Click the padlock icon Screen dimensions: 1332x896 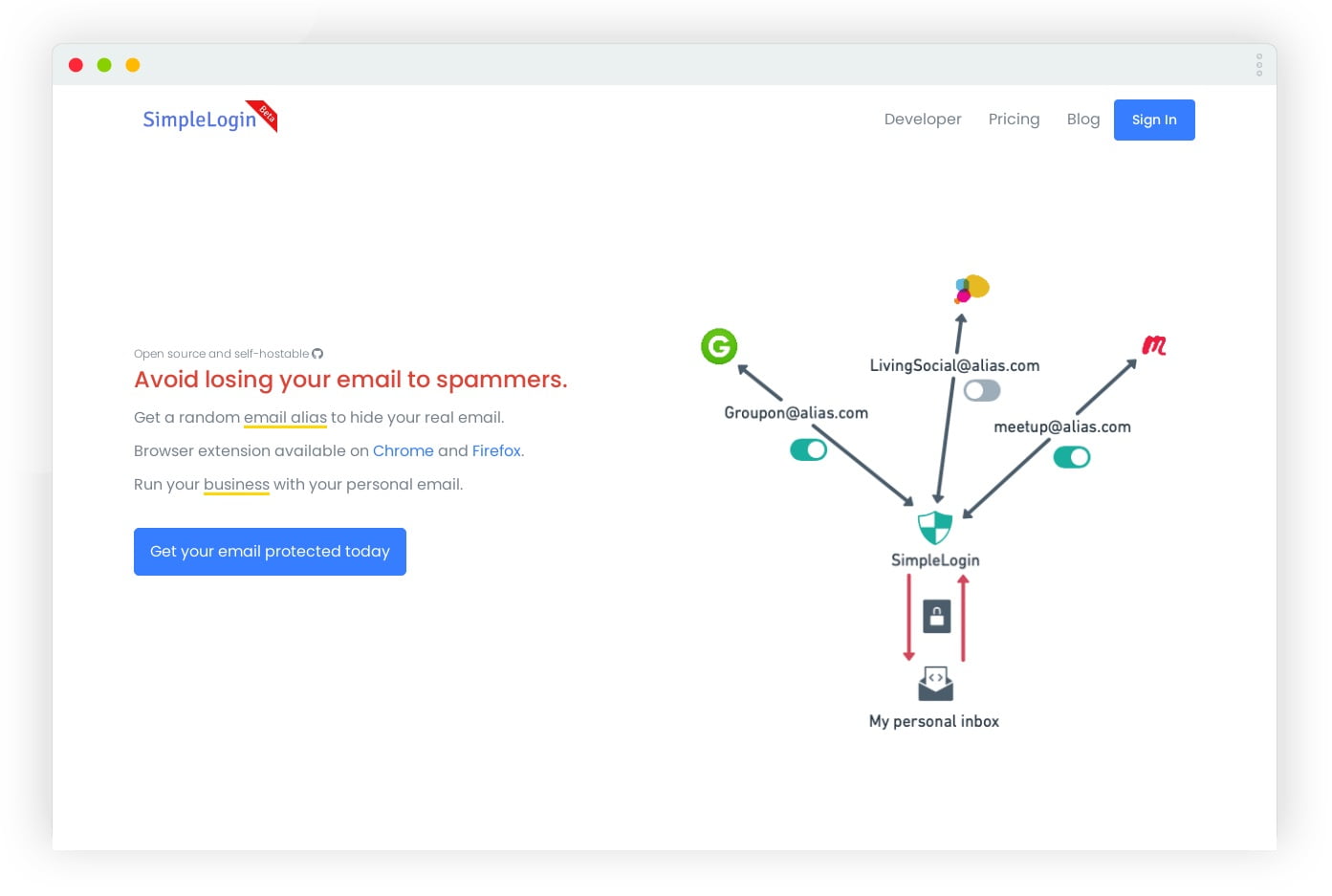pos(937,617)
